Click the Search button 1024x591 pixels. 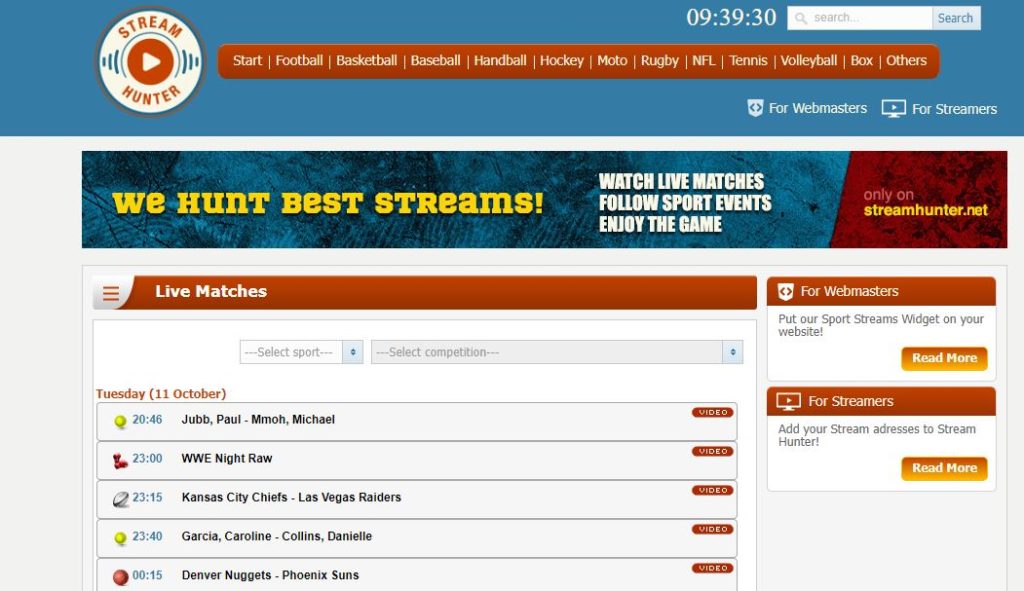(956, 18)
